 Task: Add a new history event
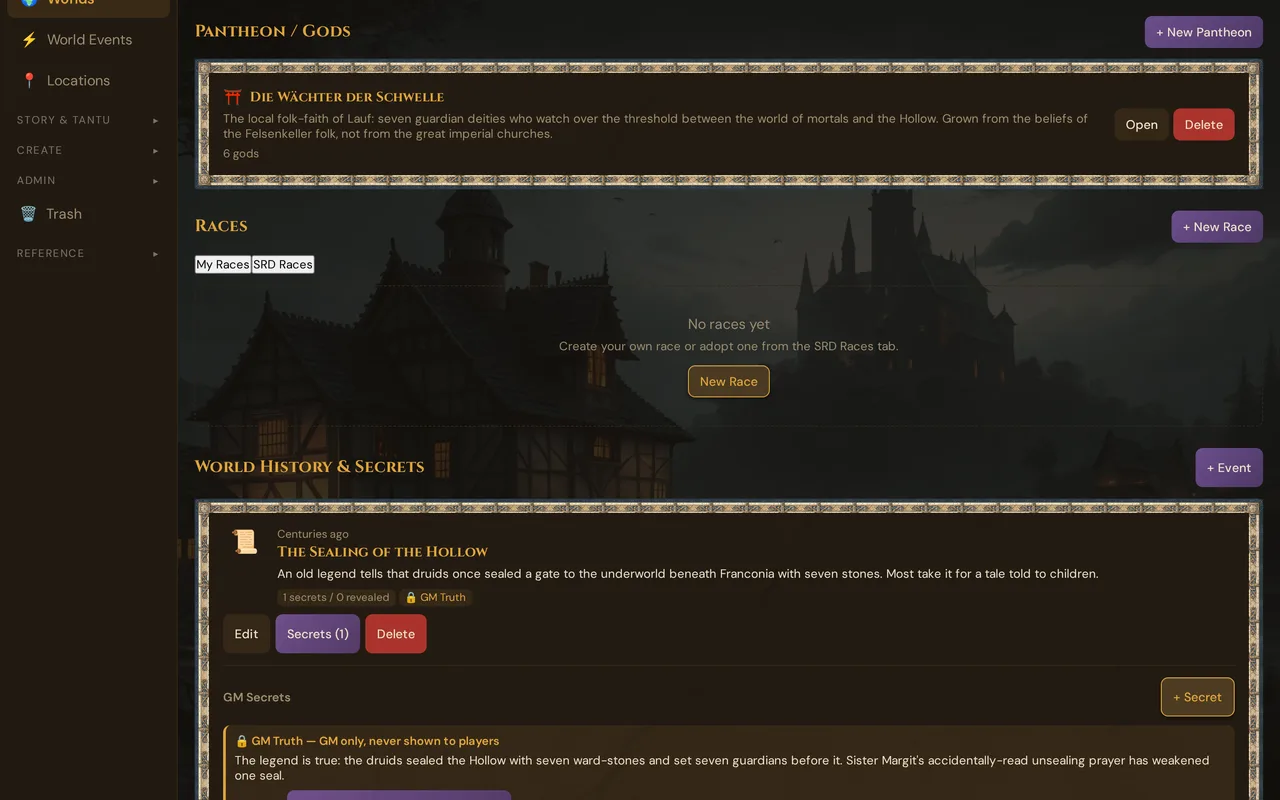[x=1229, y=468]
